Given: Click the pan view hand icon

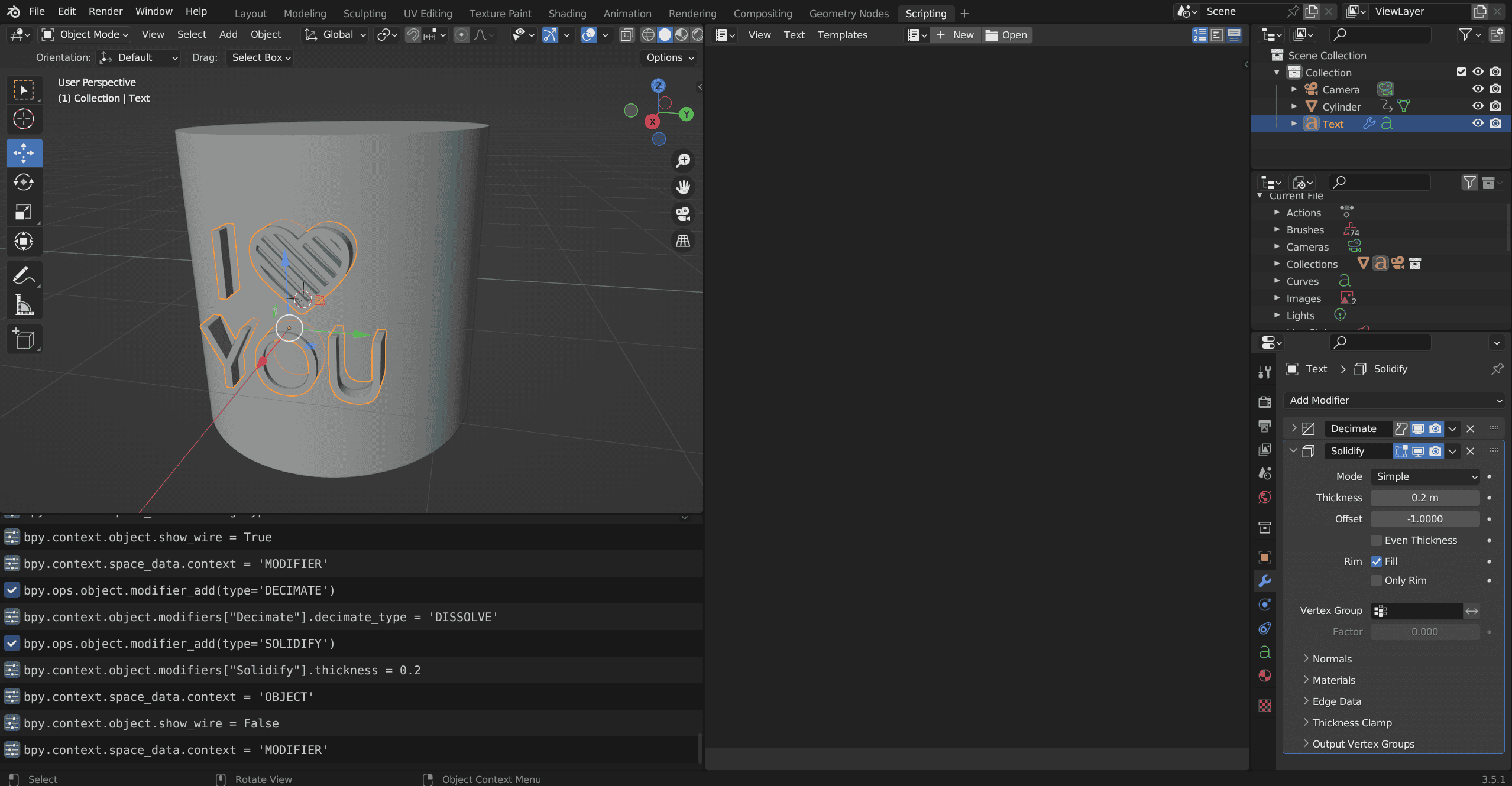Looking at the screenshot, I should (x=683, y=187).
